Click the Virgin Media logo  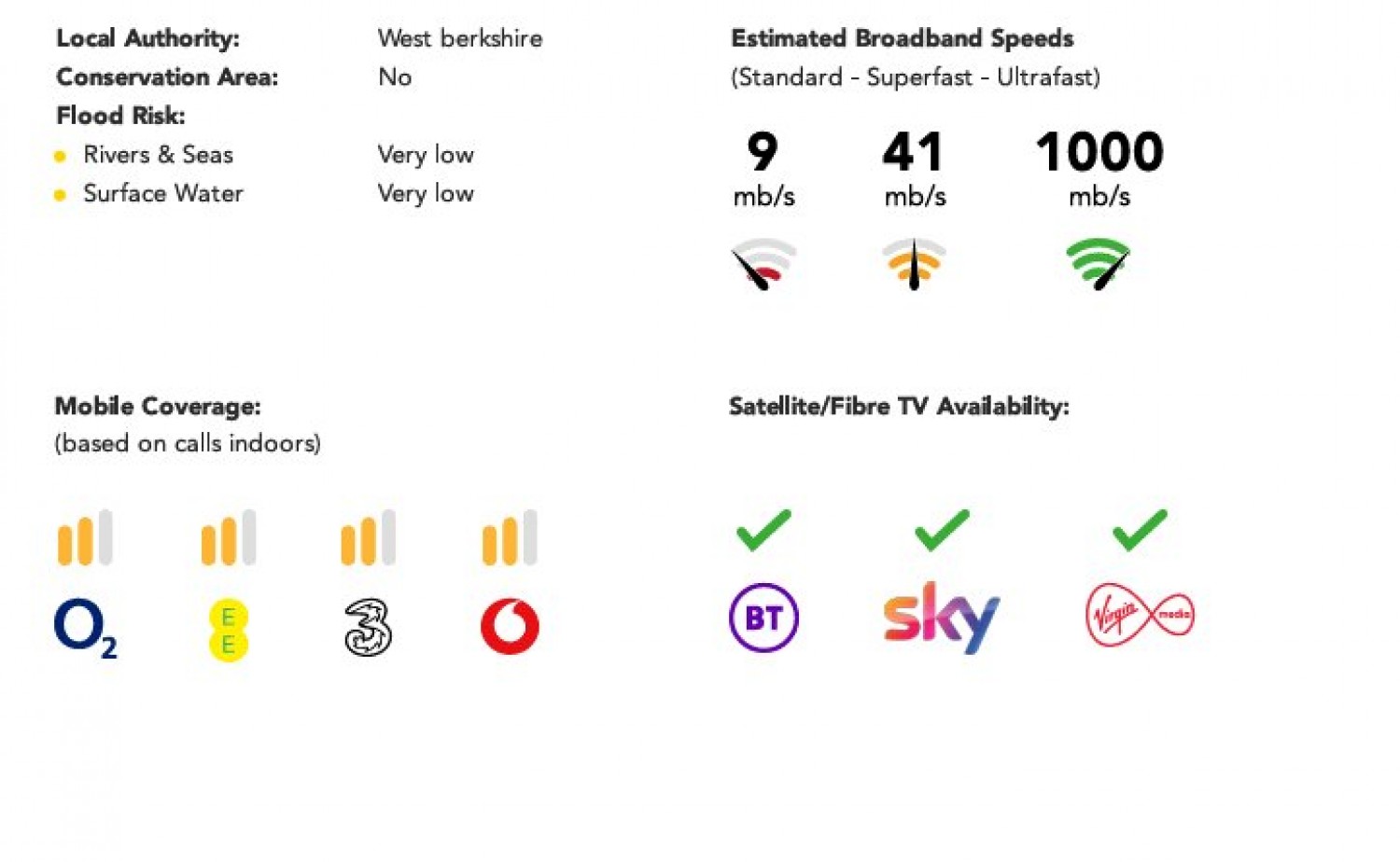[1140, 615]
